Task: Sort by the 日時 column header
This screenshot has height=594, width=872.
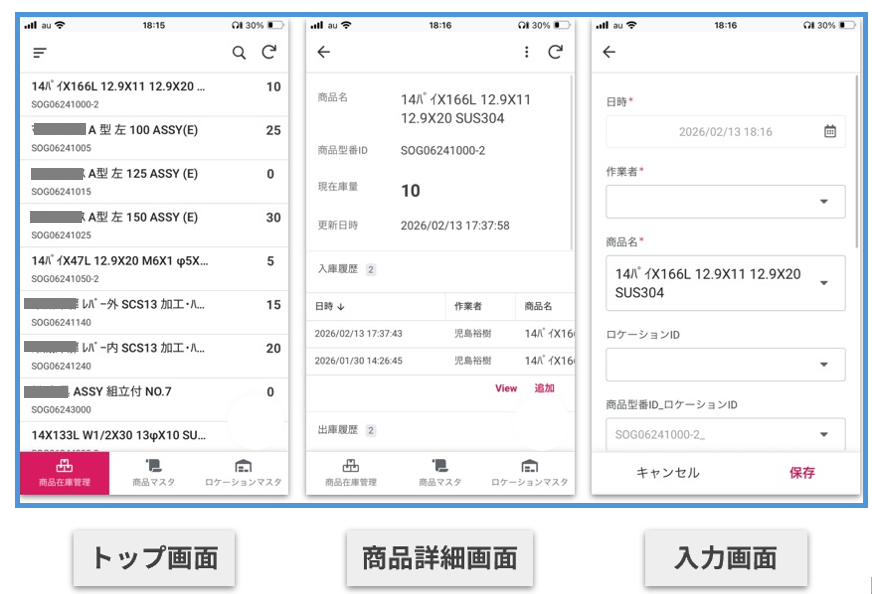Action: point(330,306)
